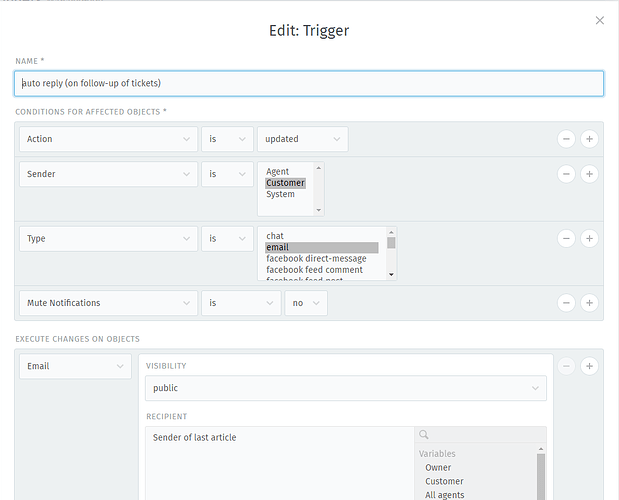Select Agent in the Sender list
Viewport: 619px width, 500px height.
tap(278, 172)
